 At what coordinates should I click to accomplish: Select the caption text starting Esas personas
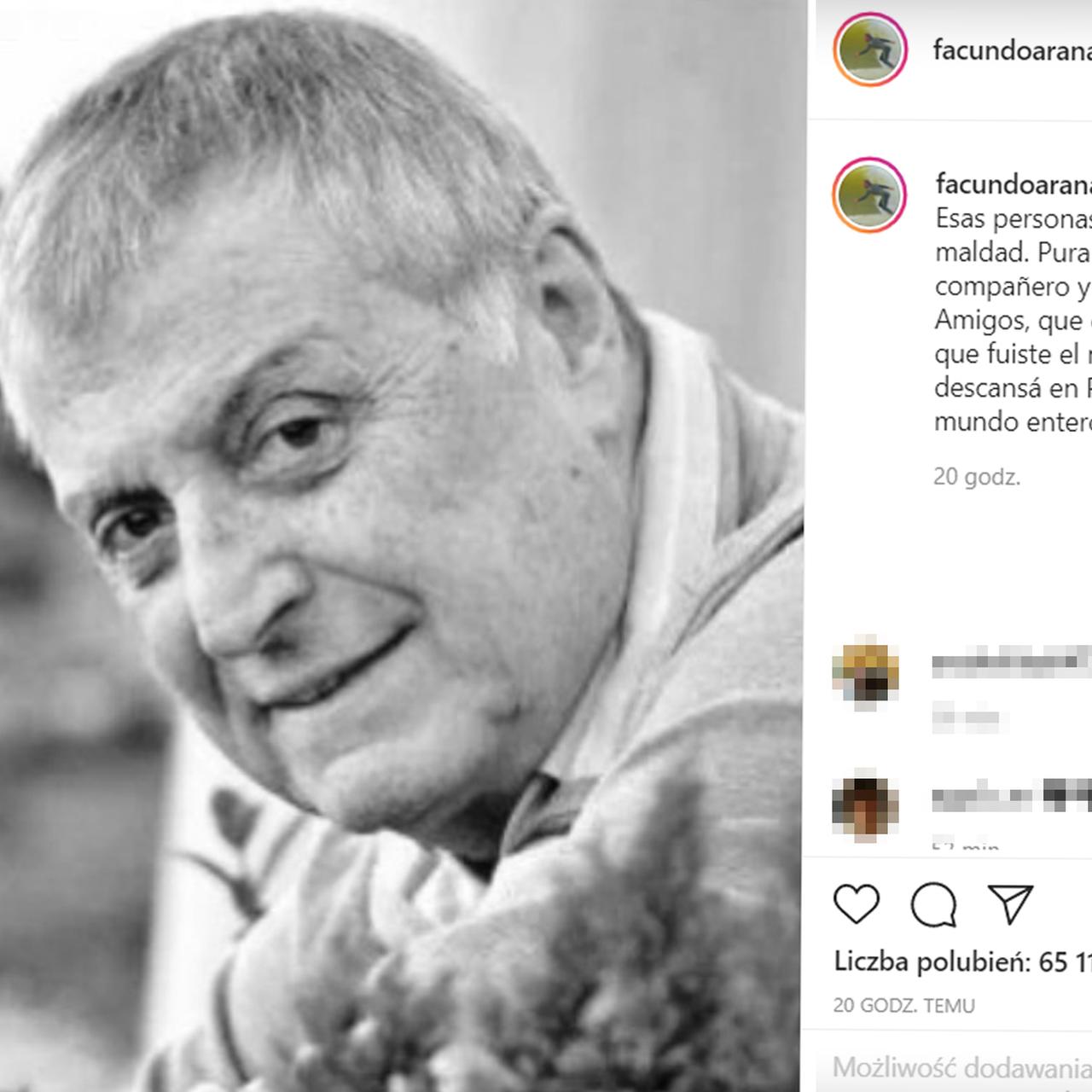1014,320
